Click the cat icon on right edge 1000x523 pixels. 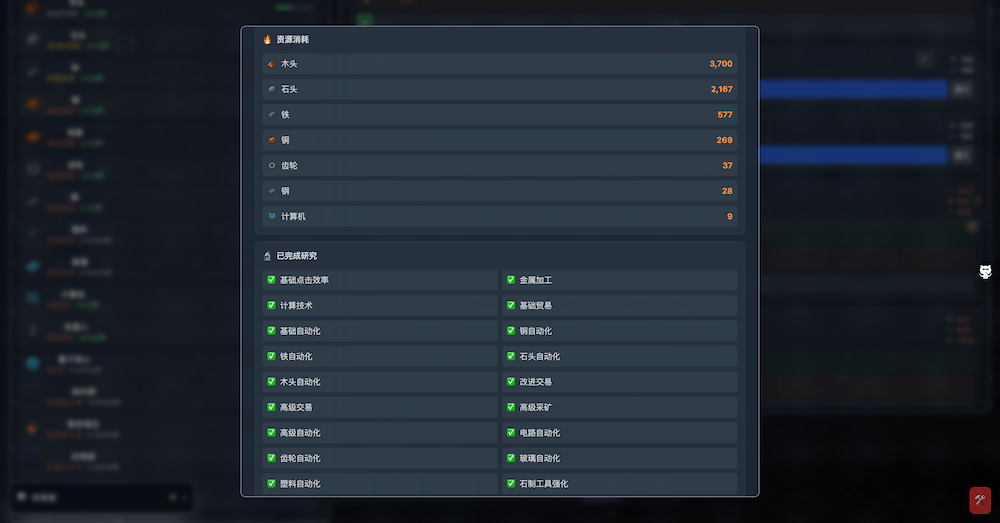(x=985, y=272)
